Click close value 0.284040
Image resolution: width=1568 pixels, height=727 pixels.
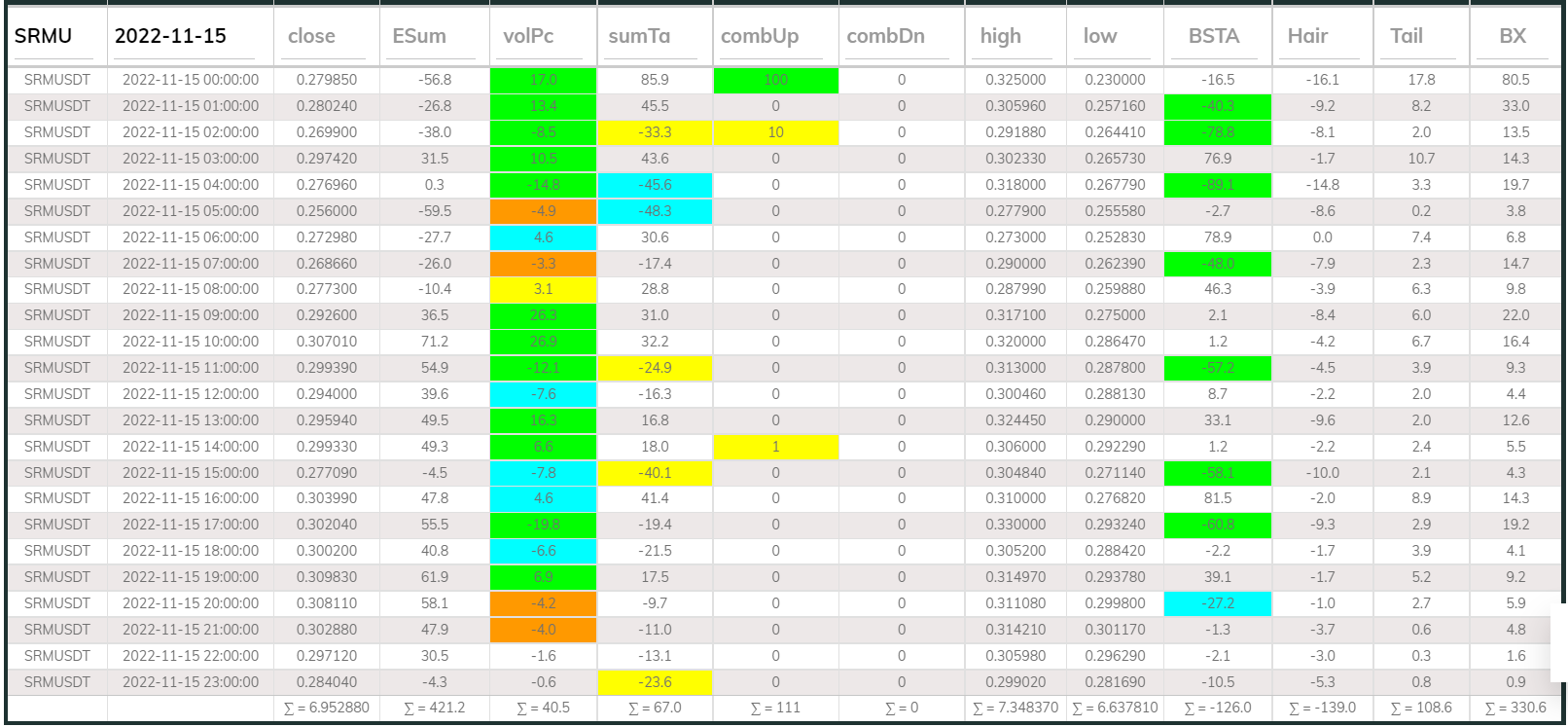327,682
